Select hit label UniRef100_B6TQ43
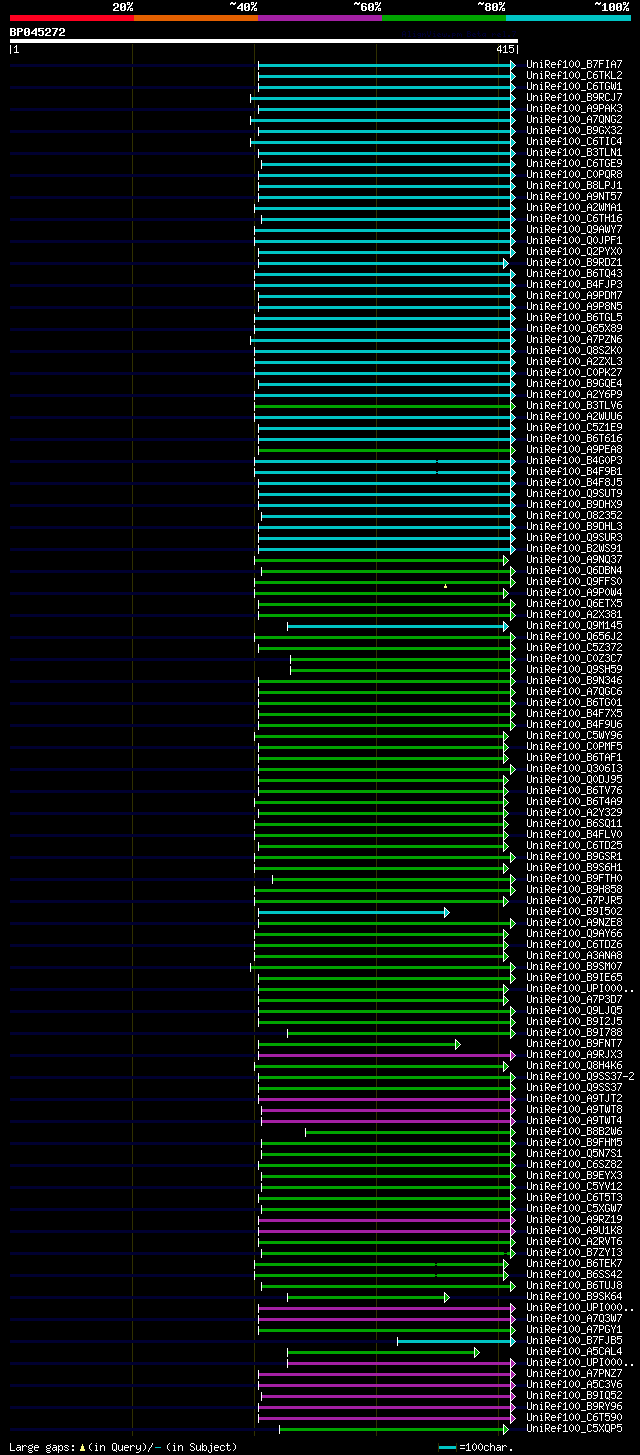 573,273
